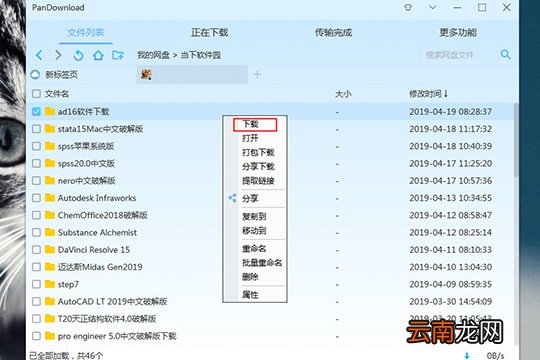Check the AutoCAD LT 2019中文破解版 checkbox
The width and height of the screenshot is (540, 360).
coord(36,301)
